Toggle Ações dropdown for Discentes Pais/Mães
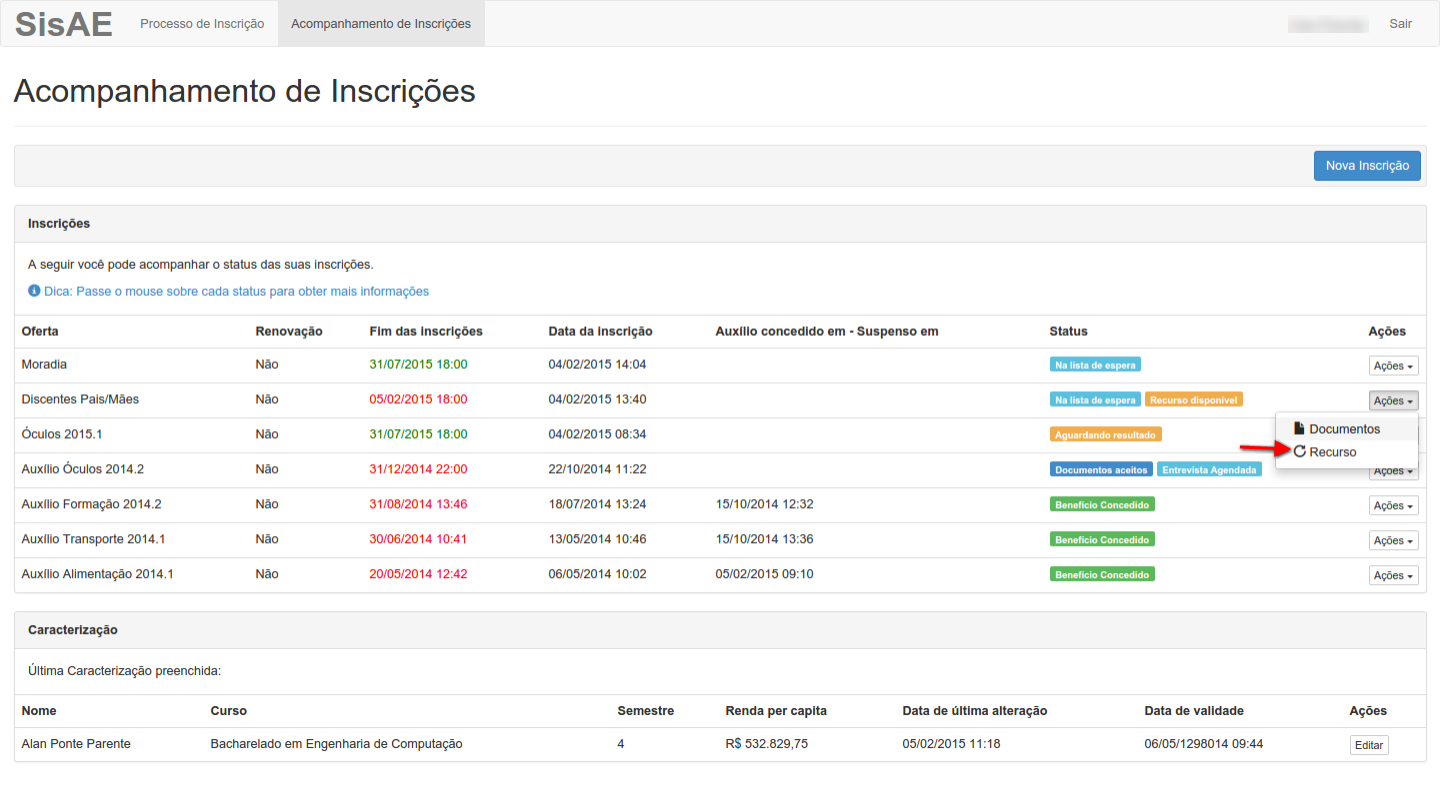 click(x=1393, y=401)
